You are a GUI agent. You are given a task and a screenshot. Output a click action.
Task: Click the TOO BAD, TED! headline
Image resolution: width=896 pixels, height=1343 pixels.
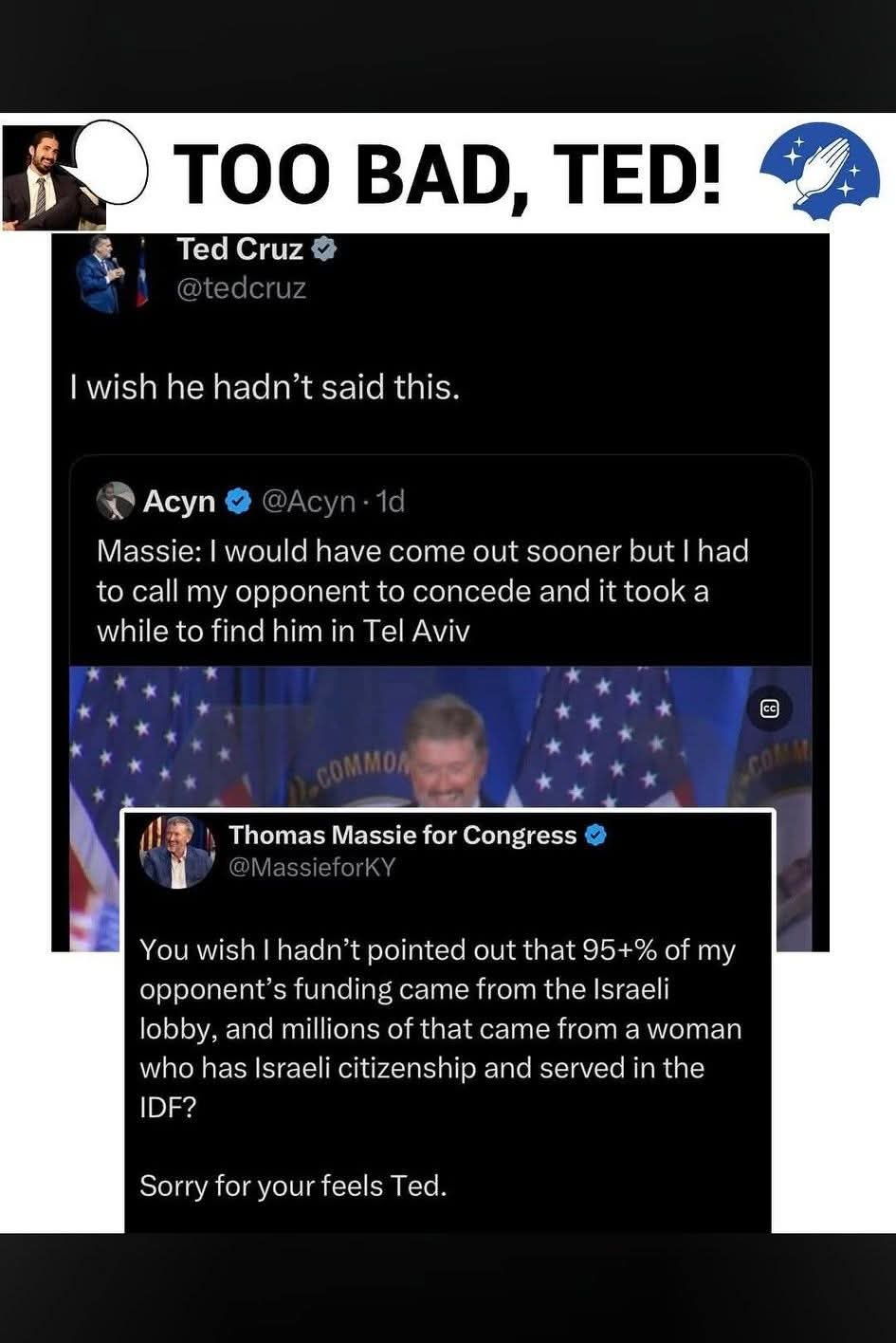446,175
